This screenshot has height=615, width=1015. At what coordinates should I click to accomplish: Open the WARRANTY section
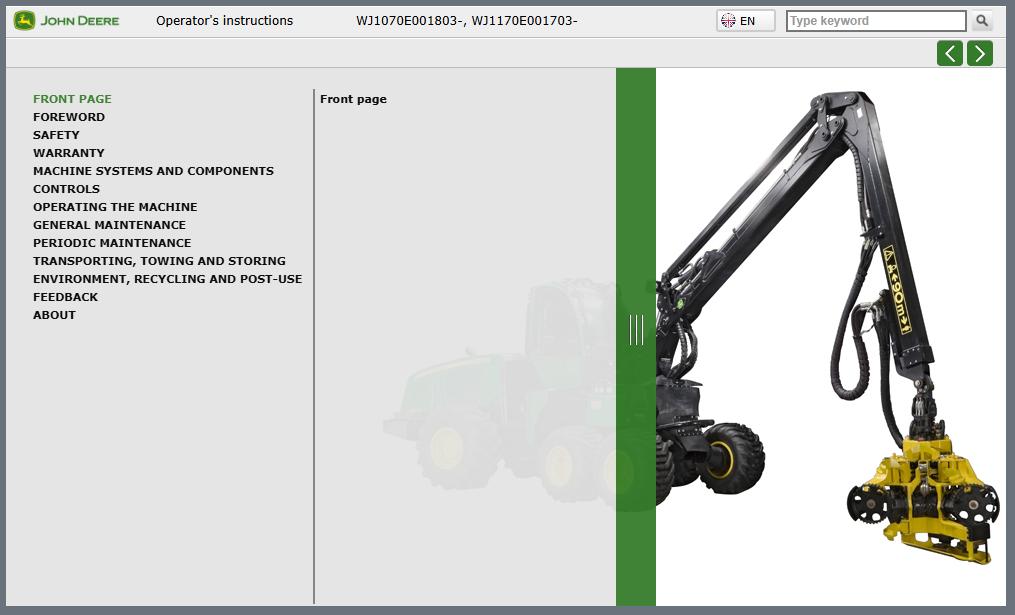click(69, 153)
